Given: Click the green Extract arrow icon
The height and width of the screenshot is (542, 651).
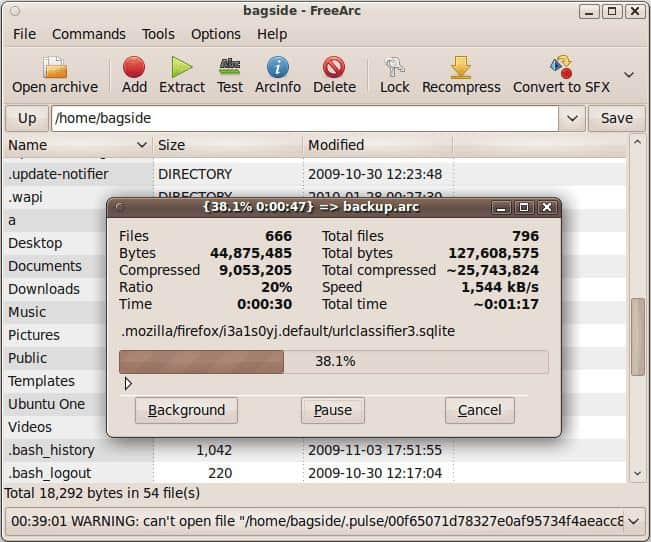Looking at the screenshot, I should point(181,67).
